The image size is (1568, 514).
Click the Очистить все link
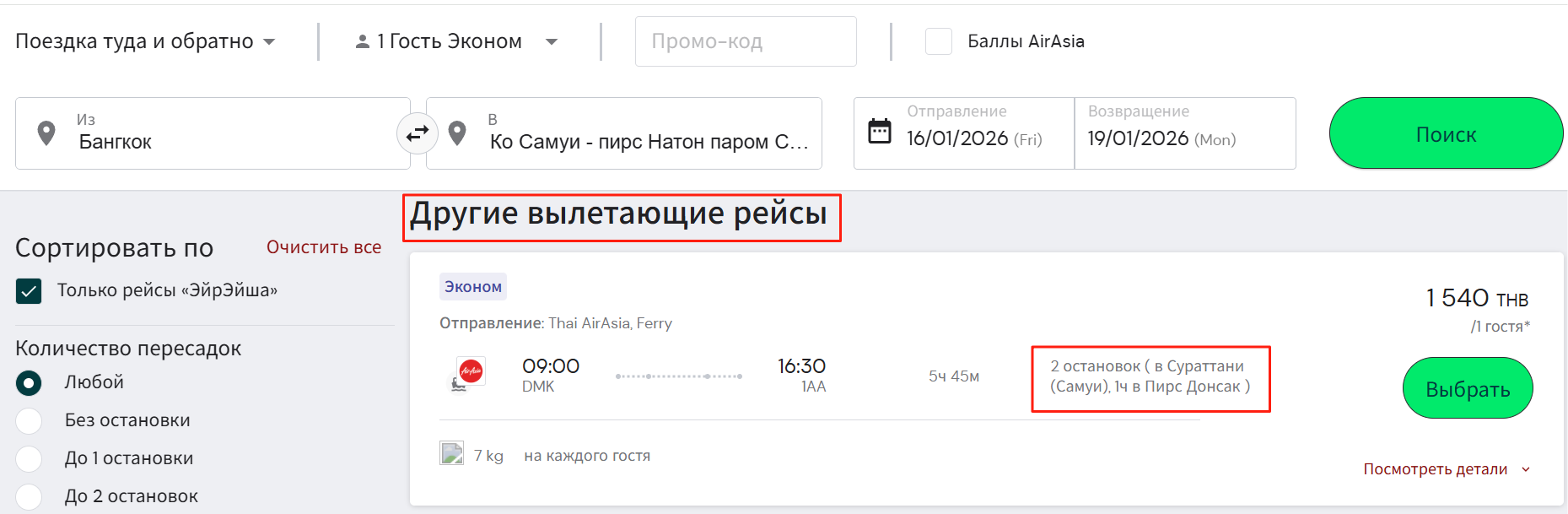coord(323,246)
